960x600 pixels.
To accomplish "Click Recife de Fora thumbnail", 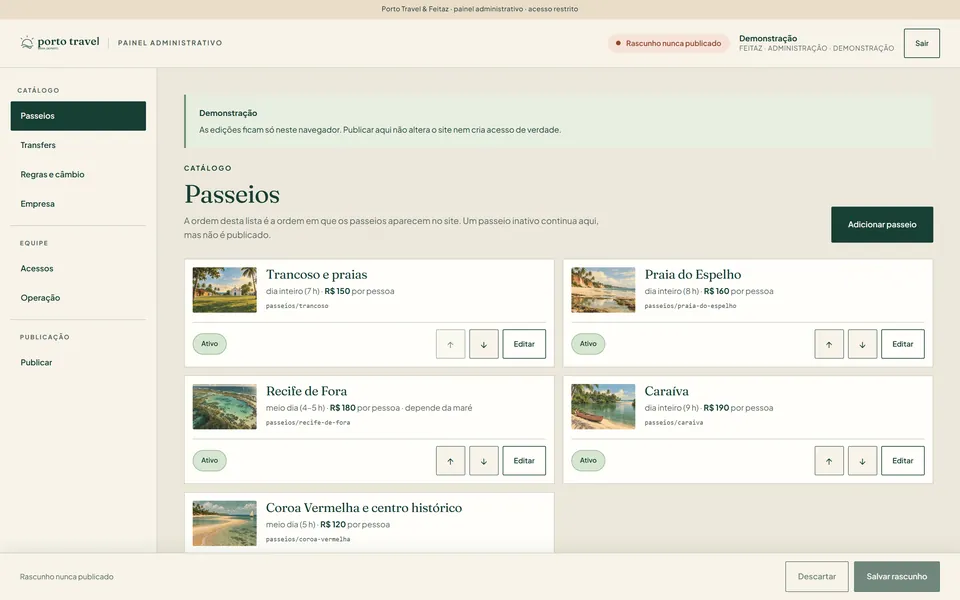I will [225, 407].
